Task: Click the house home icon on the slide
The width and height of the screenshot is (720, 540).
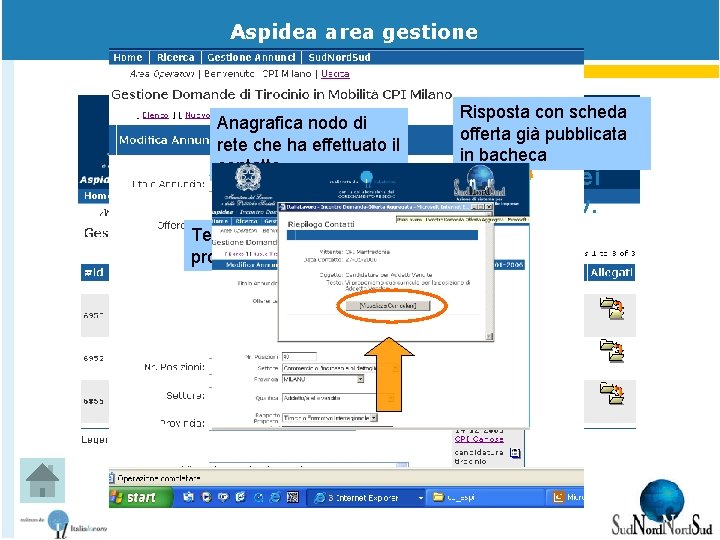Action: tap(42, 480)
